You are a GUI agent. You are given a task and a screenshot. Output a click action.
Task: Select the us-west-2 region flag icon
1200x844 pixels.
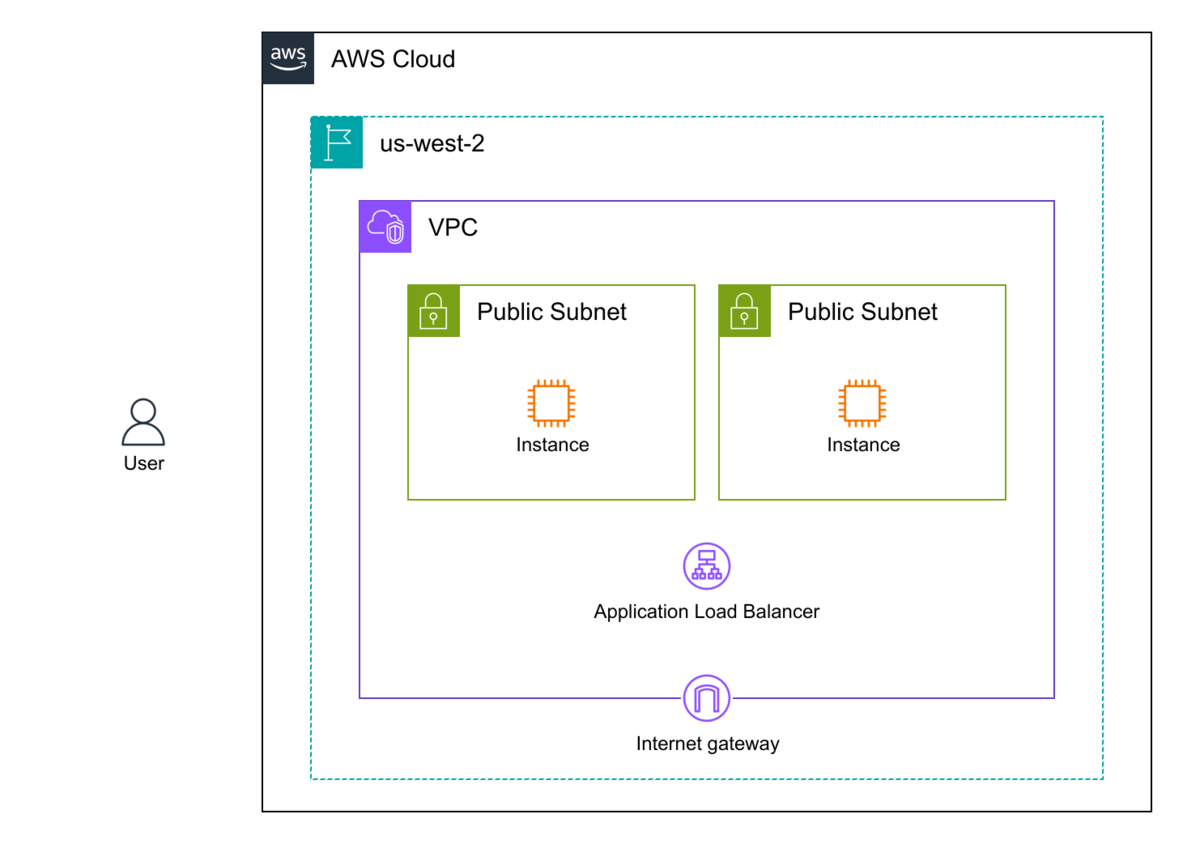(x=337, y=142)
